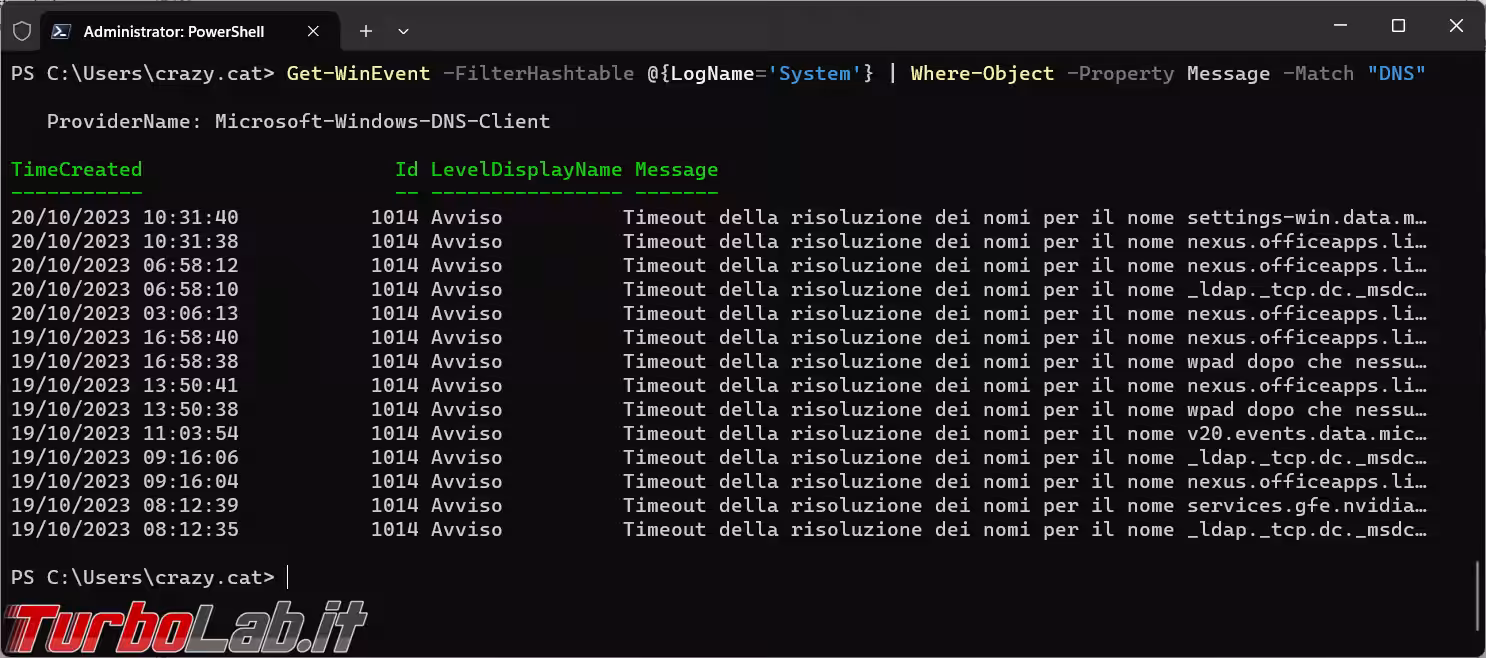This screenshot has width=1486, height=658.
Task: Click the PowerShell icon in the tab
Action: [x=61, y=31]
